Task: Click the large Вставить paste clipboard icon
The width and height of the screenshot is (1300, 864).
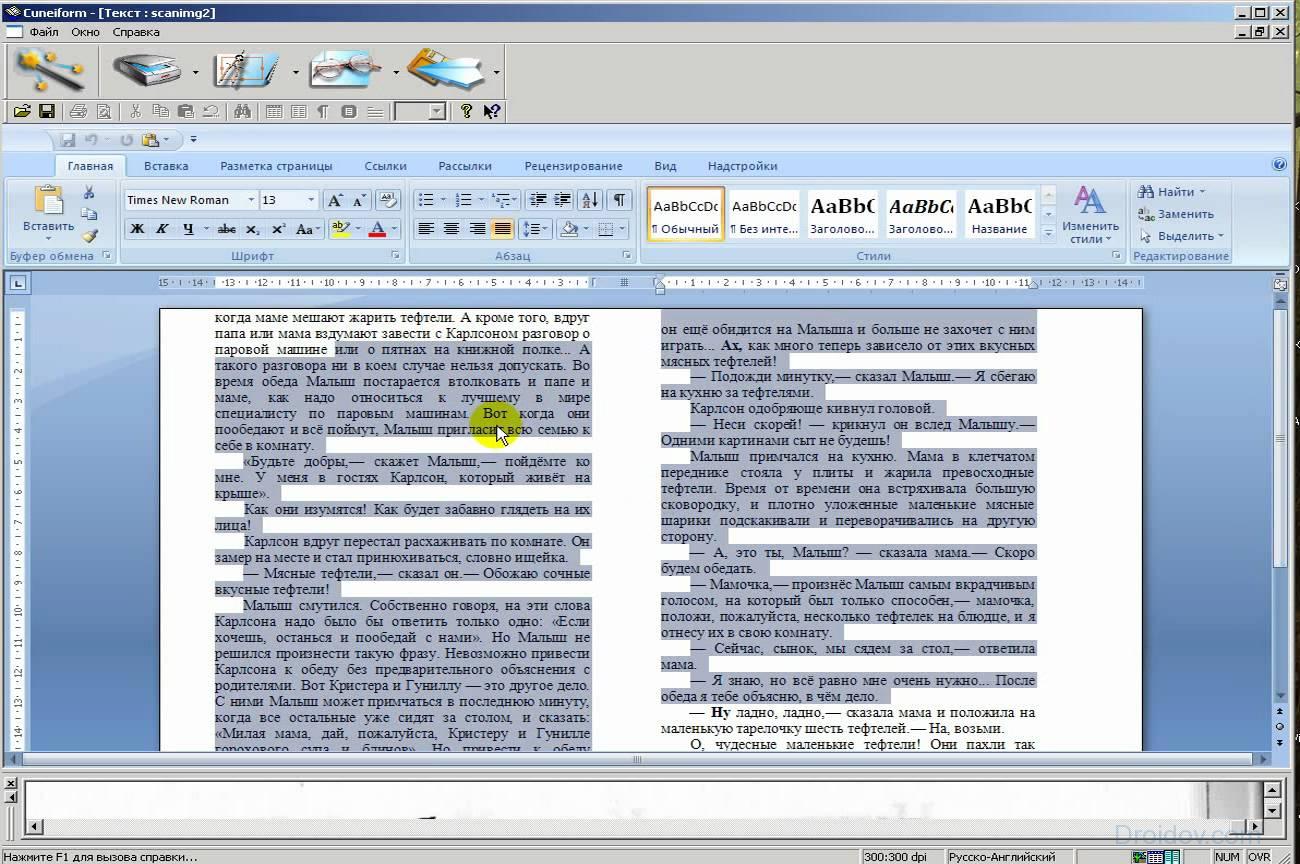Action: pyautogui.click(x=48, y=200)
